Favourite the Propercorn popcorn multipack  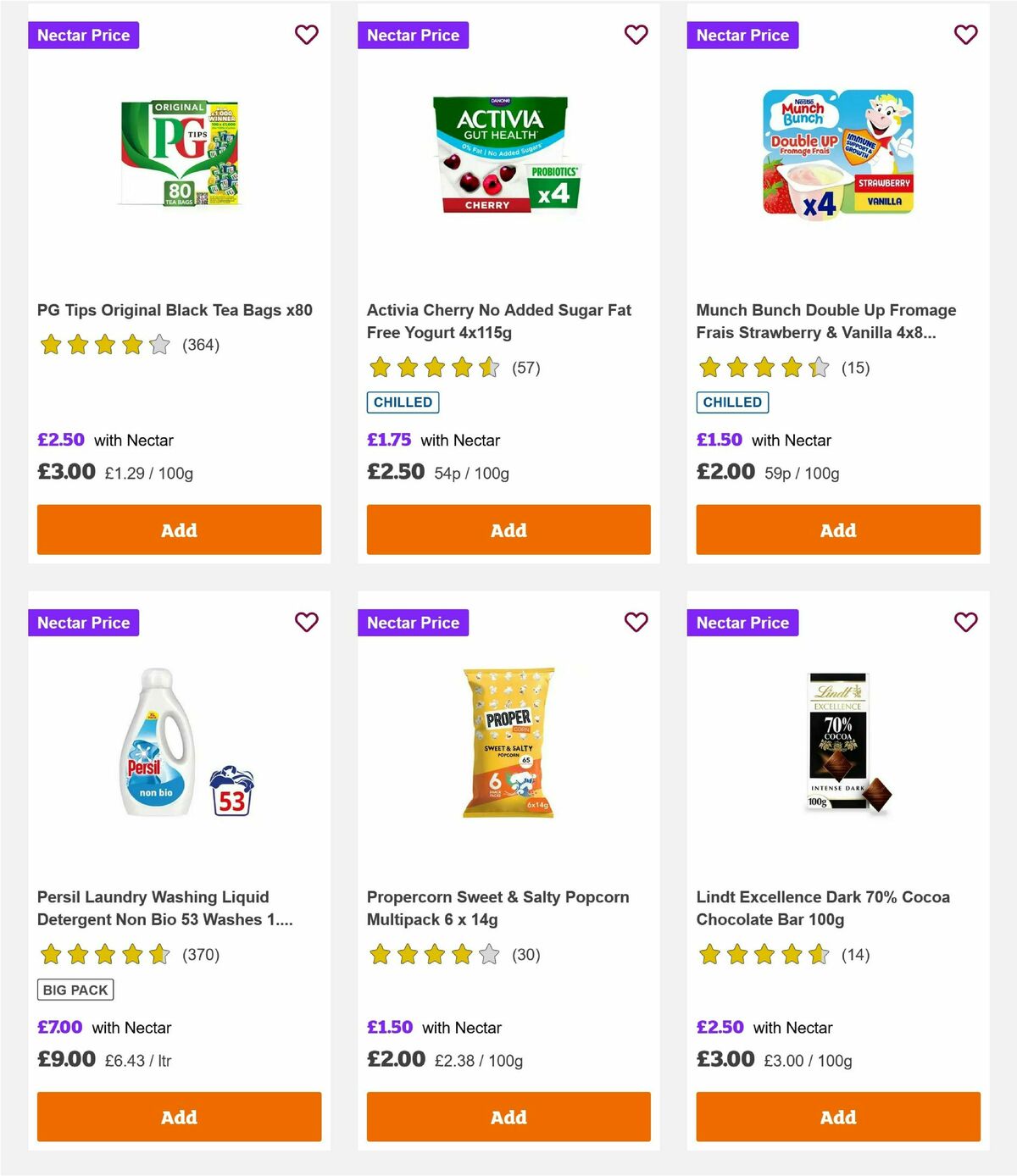(x=636, y=622)
